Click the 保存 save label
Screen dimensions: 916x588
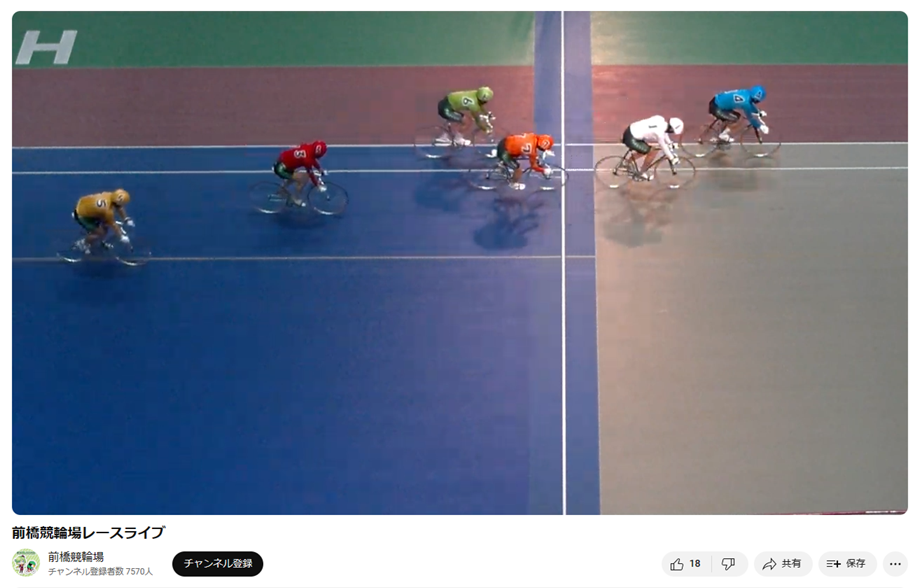click(855, 564)
